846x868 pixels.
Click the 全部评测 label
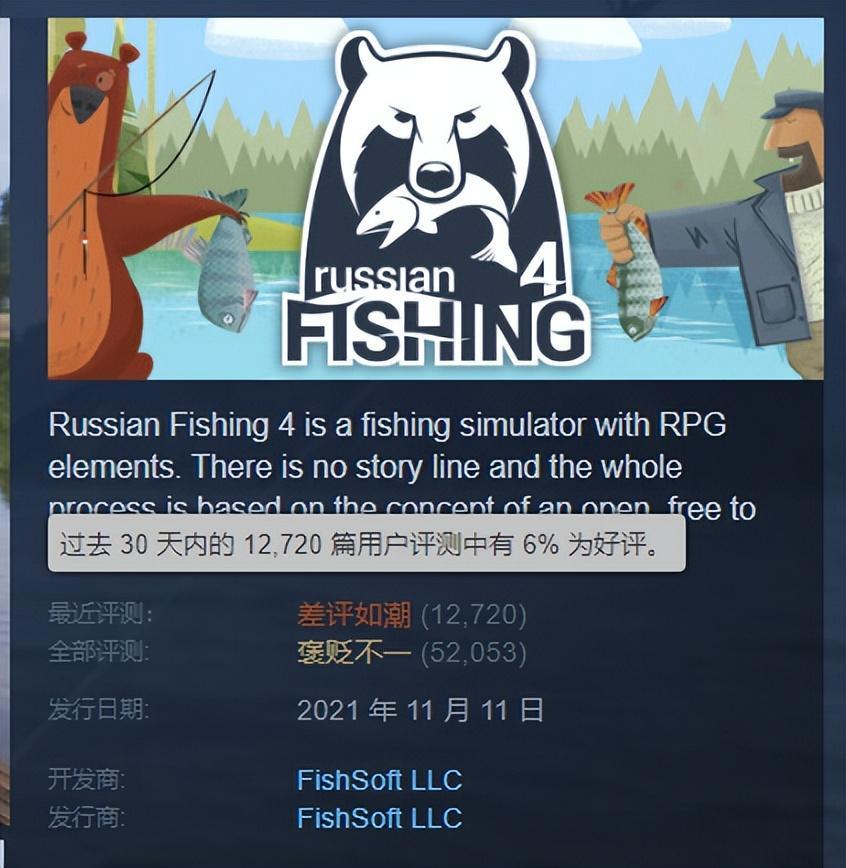(99, 652)
